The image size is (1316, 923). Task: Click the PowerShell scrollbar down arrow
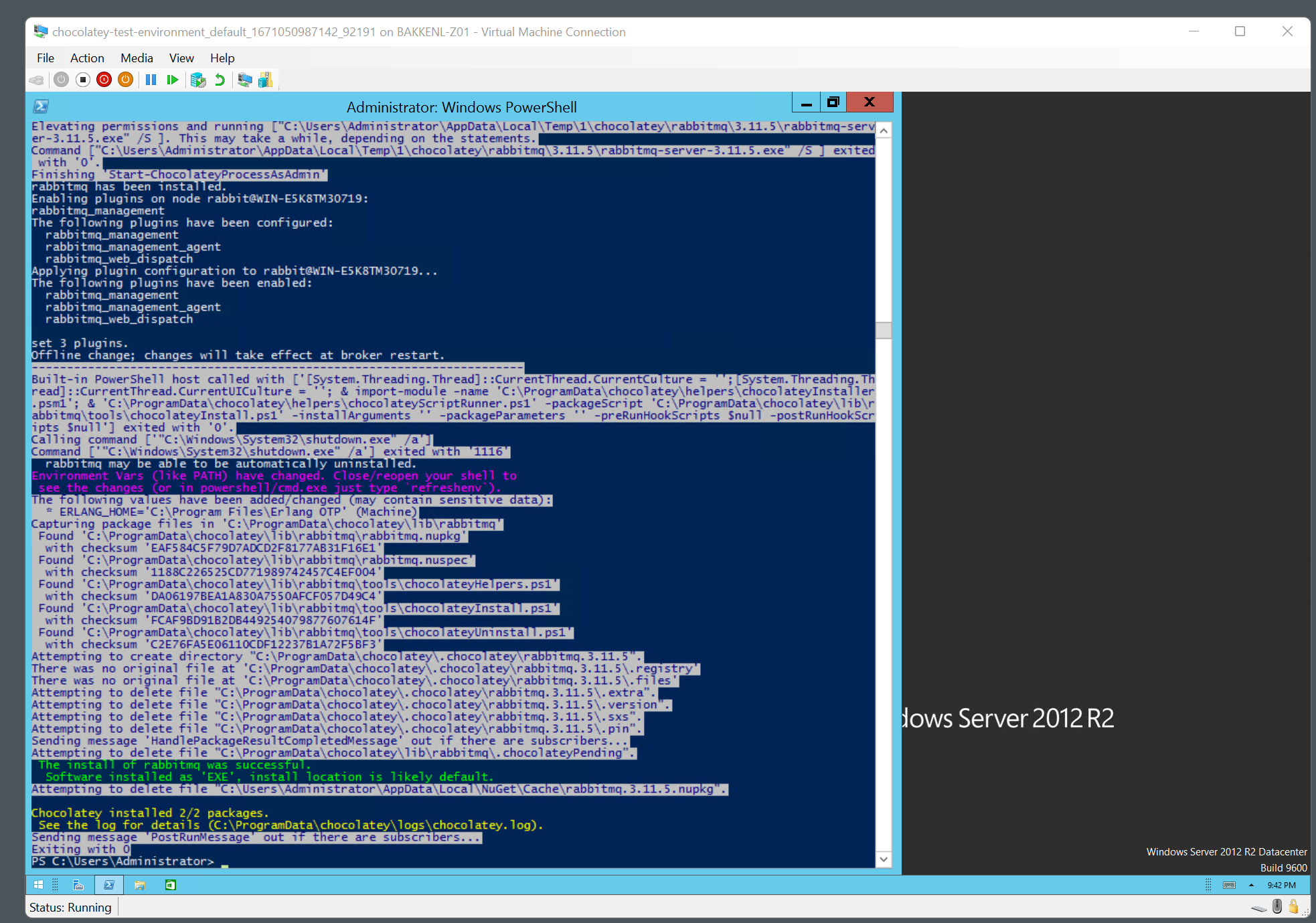pyautogui.click(x=884, y=859)
